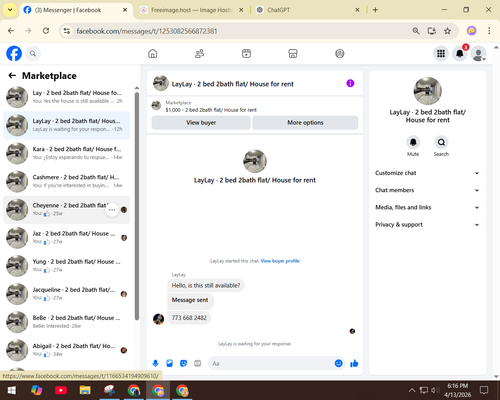
Task: Click the More options button
Action: 305,123
